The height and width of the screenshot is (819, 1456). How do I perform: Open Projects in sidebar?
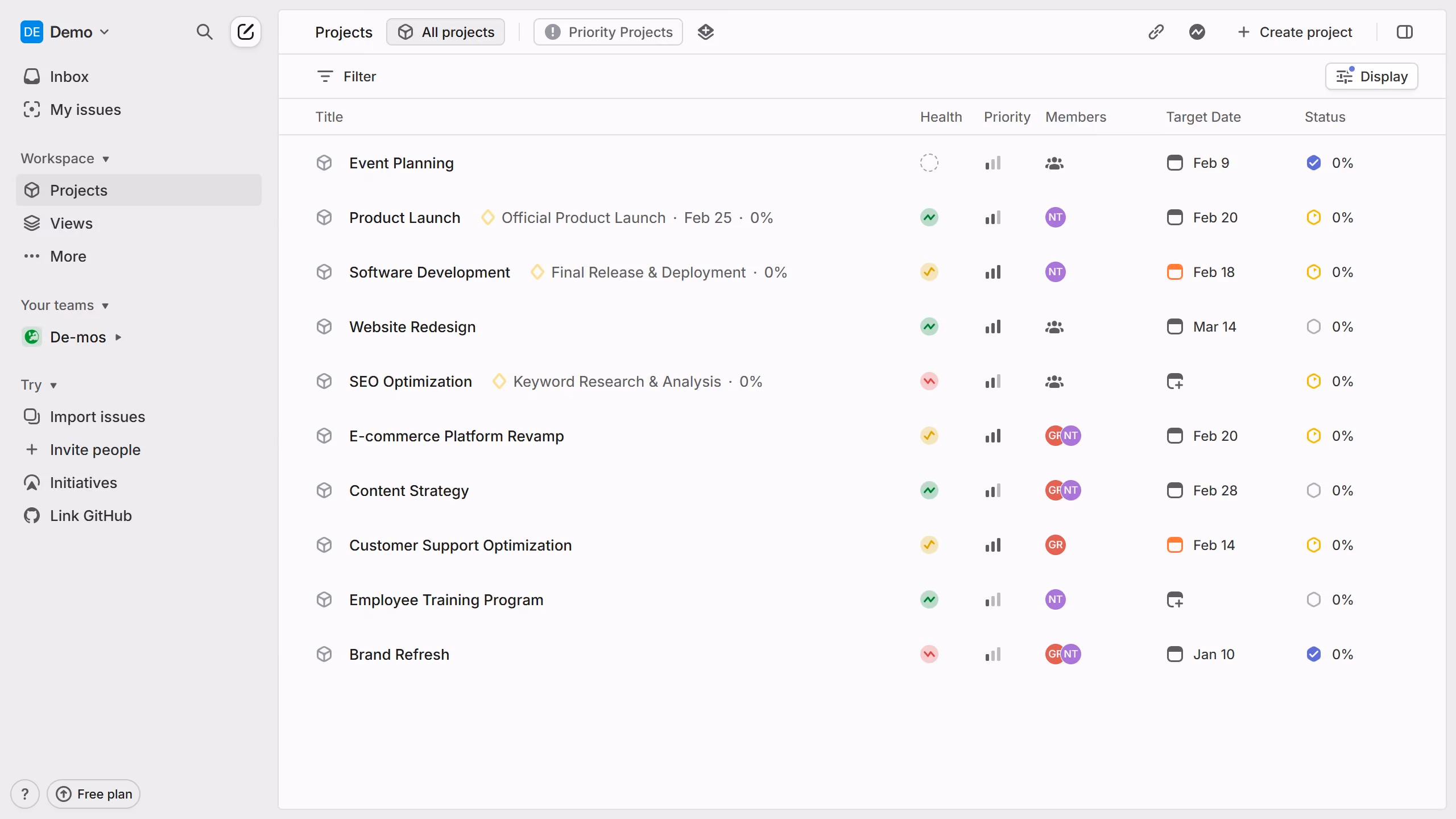click(139, 191)
